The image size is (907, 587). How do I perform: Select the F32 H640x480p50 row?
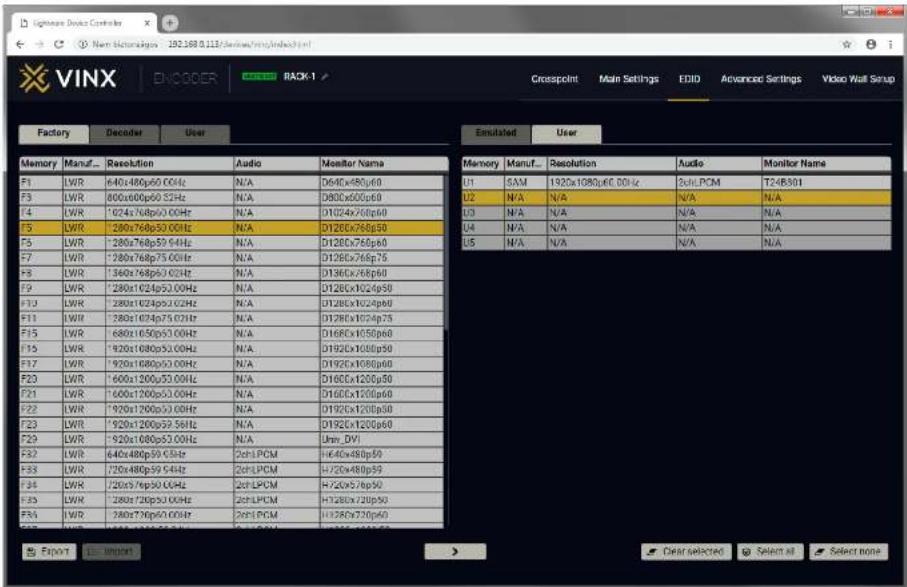click(231, 455)
